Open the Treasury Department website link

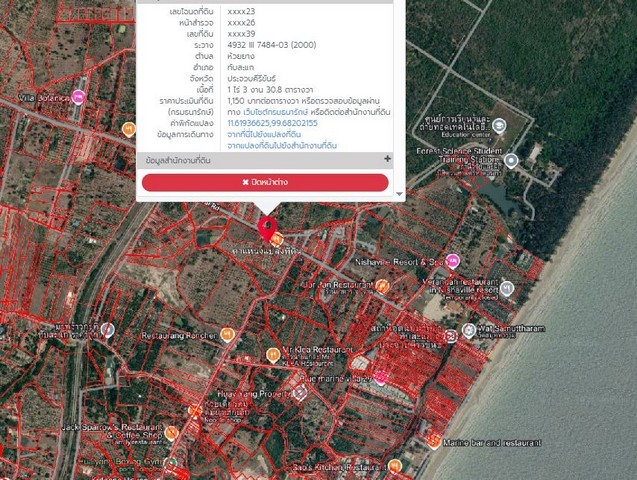click(x=275, y=112)
